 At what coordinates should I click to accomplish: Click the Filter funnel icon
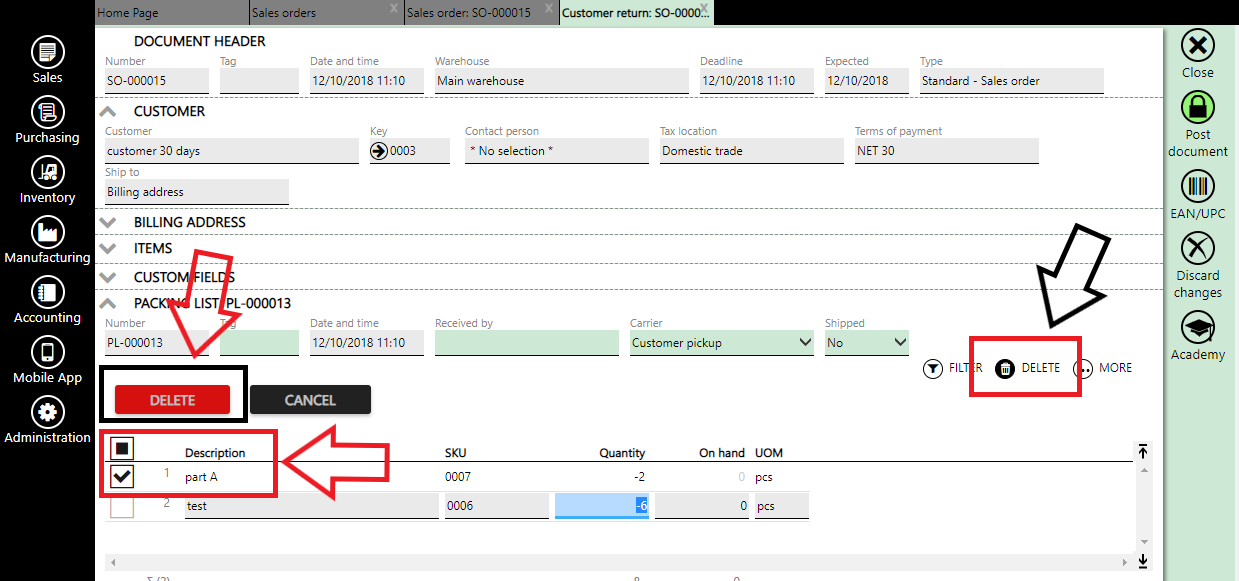[x=933, y=368]
